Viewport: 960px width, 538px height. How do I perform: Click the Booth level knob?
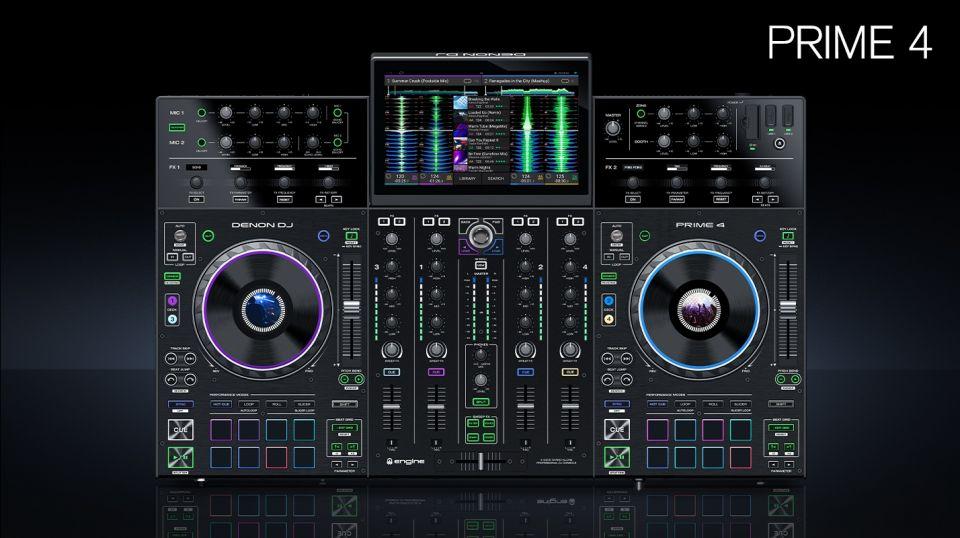pyautogui.click(x=664, y=142)
